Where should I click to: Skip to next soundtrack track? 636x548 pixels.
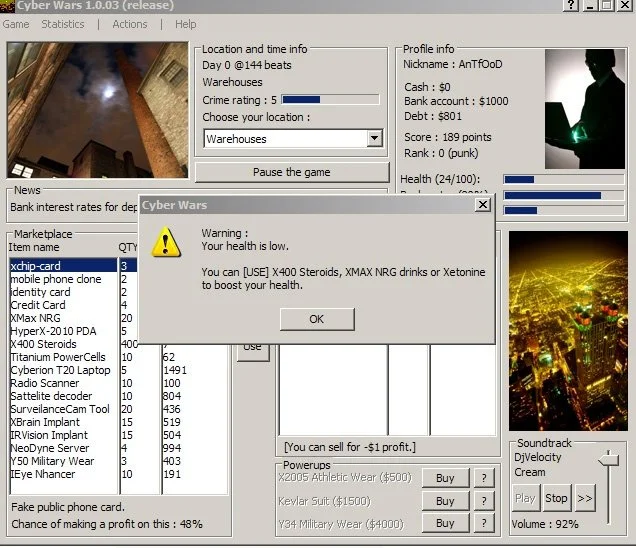(584, 498)
